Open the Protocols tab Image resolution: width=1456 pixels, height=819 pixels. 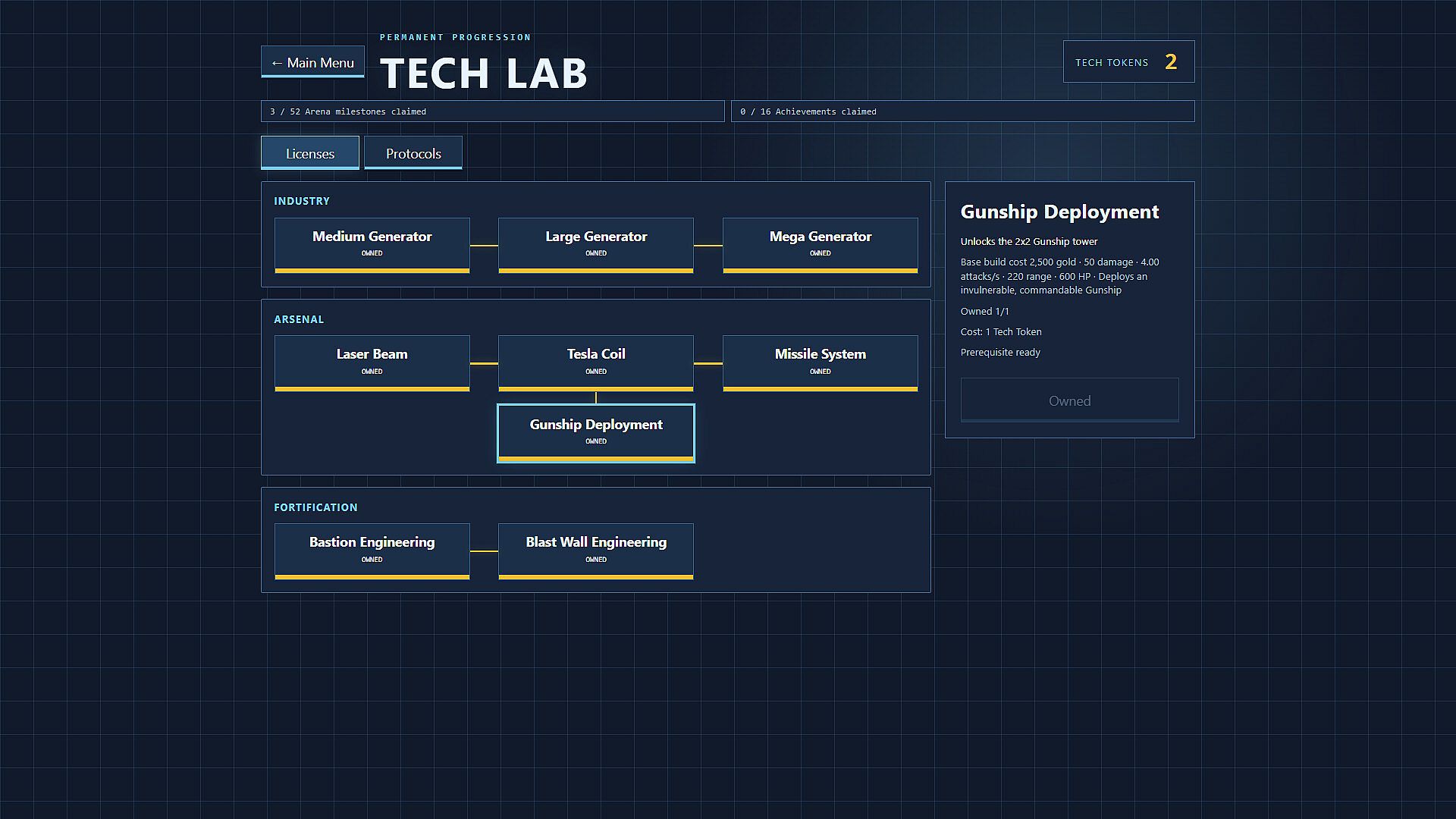tap(413, 153)
